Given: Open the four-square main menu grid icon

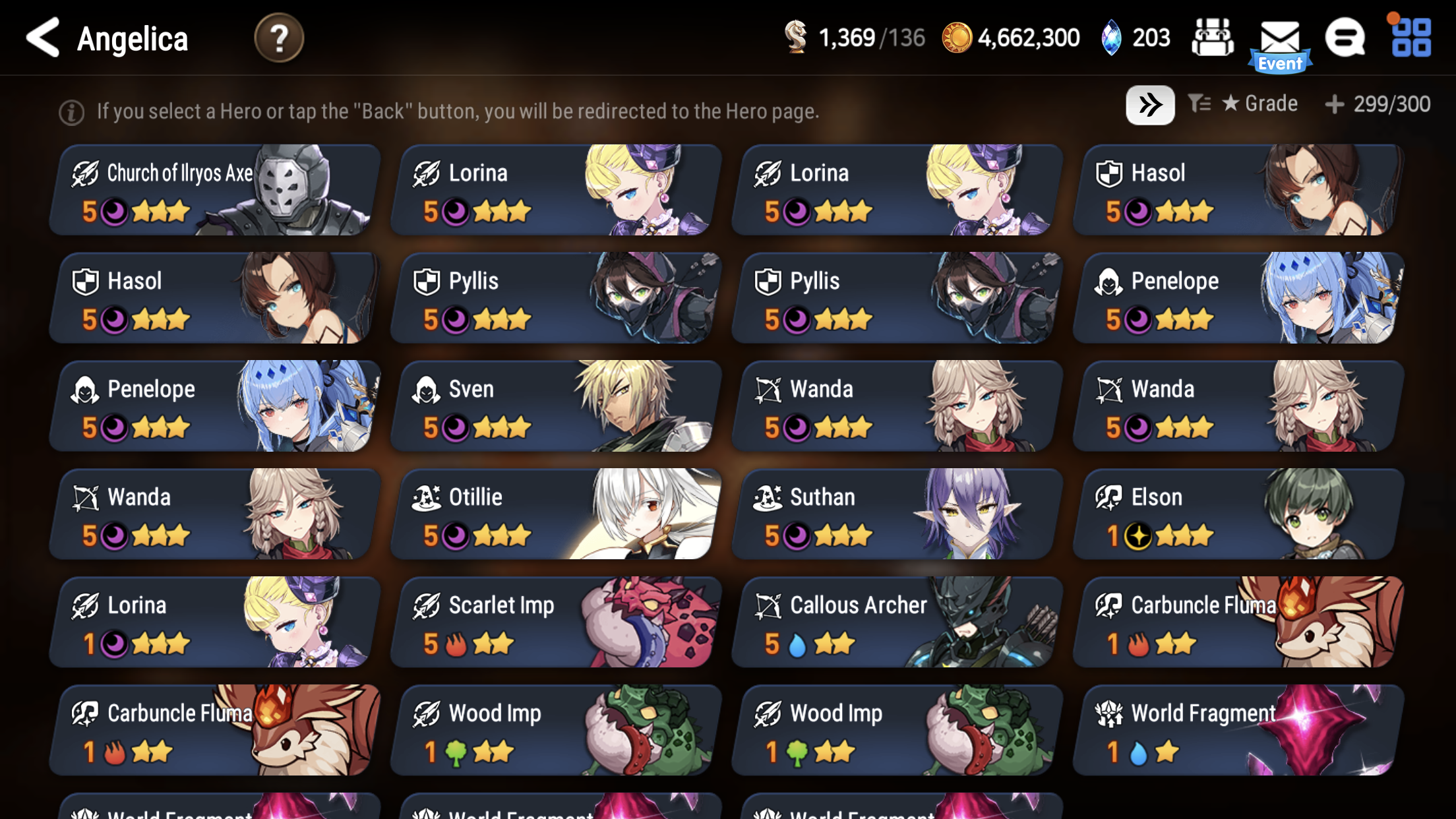Looking at the screenshot, I should click(1410, 37).
